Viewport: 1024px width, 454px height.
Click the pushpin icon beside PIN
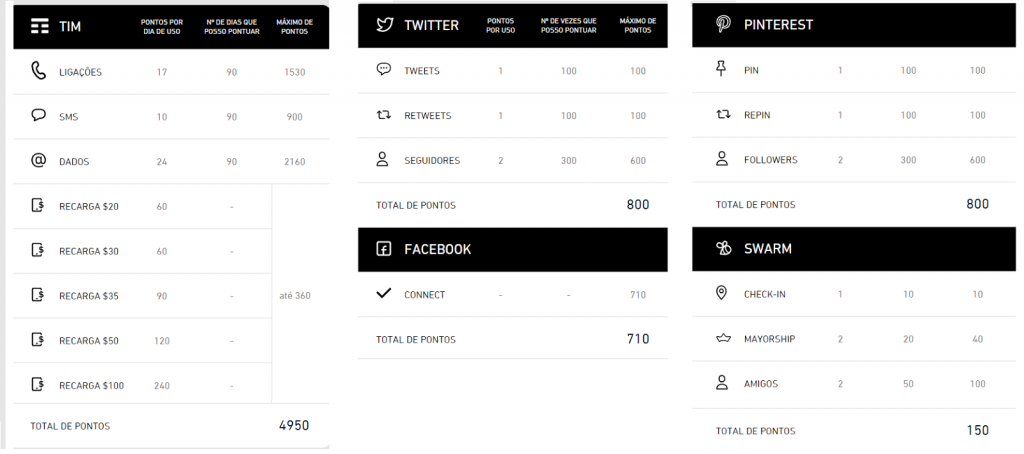[x=722, y=70]
